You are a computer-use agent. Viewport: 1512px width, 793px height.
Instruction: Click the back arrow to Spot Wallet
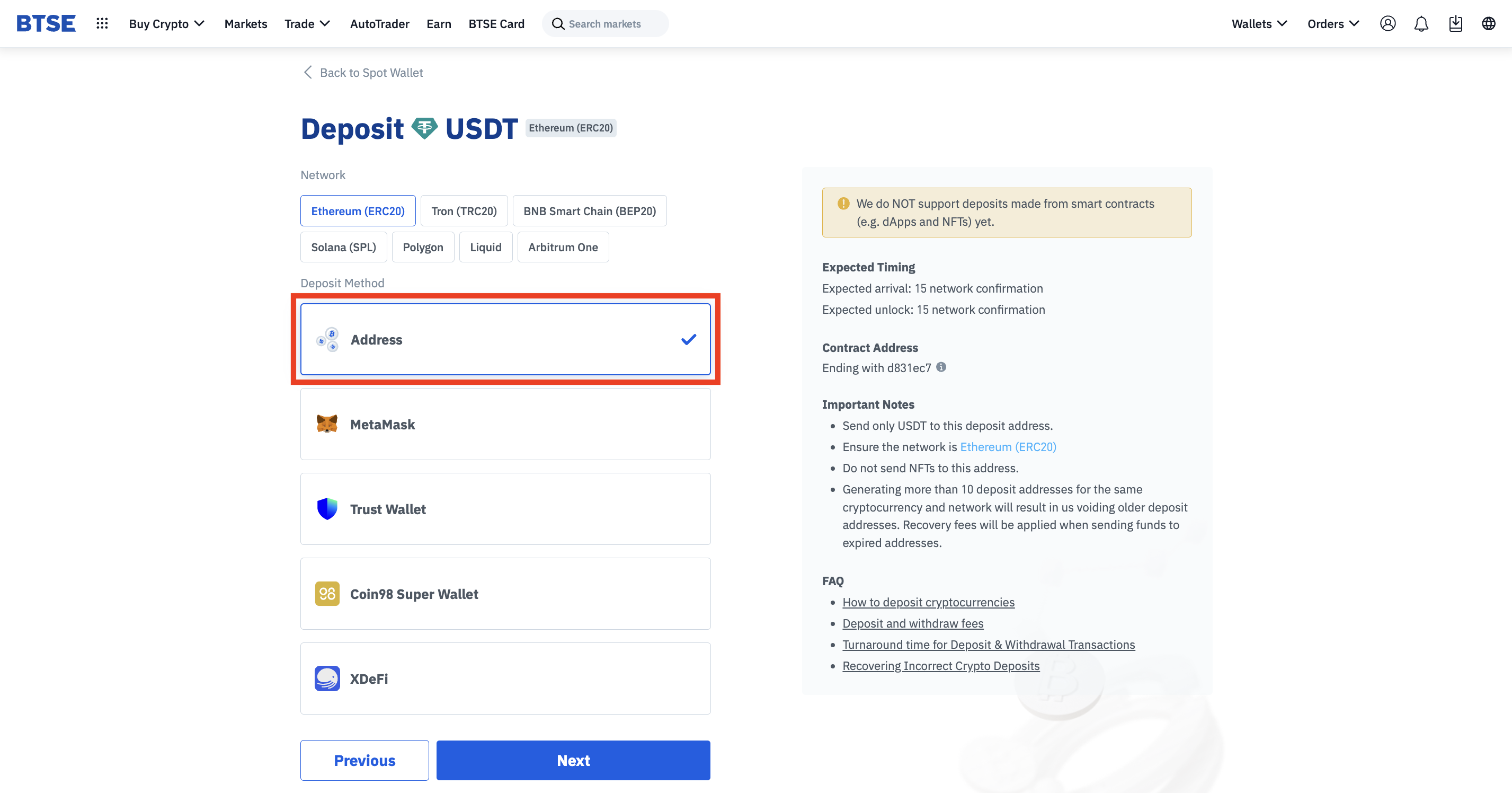(x=308, y=72)
